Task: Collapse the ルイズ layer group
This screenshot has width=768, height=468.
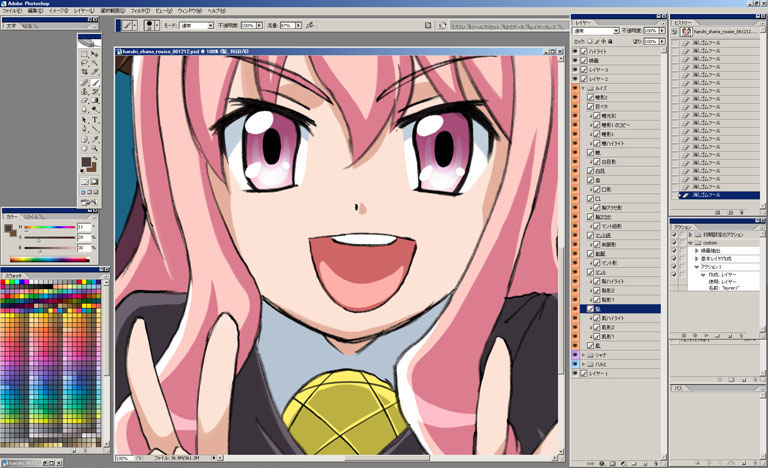Action: [583, 88]
